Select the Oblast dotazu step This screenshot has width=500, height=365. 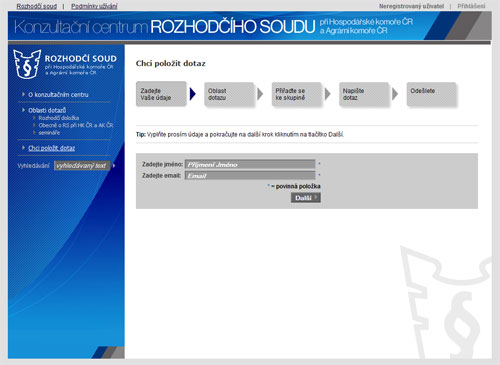pos(229,94)
